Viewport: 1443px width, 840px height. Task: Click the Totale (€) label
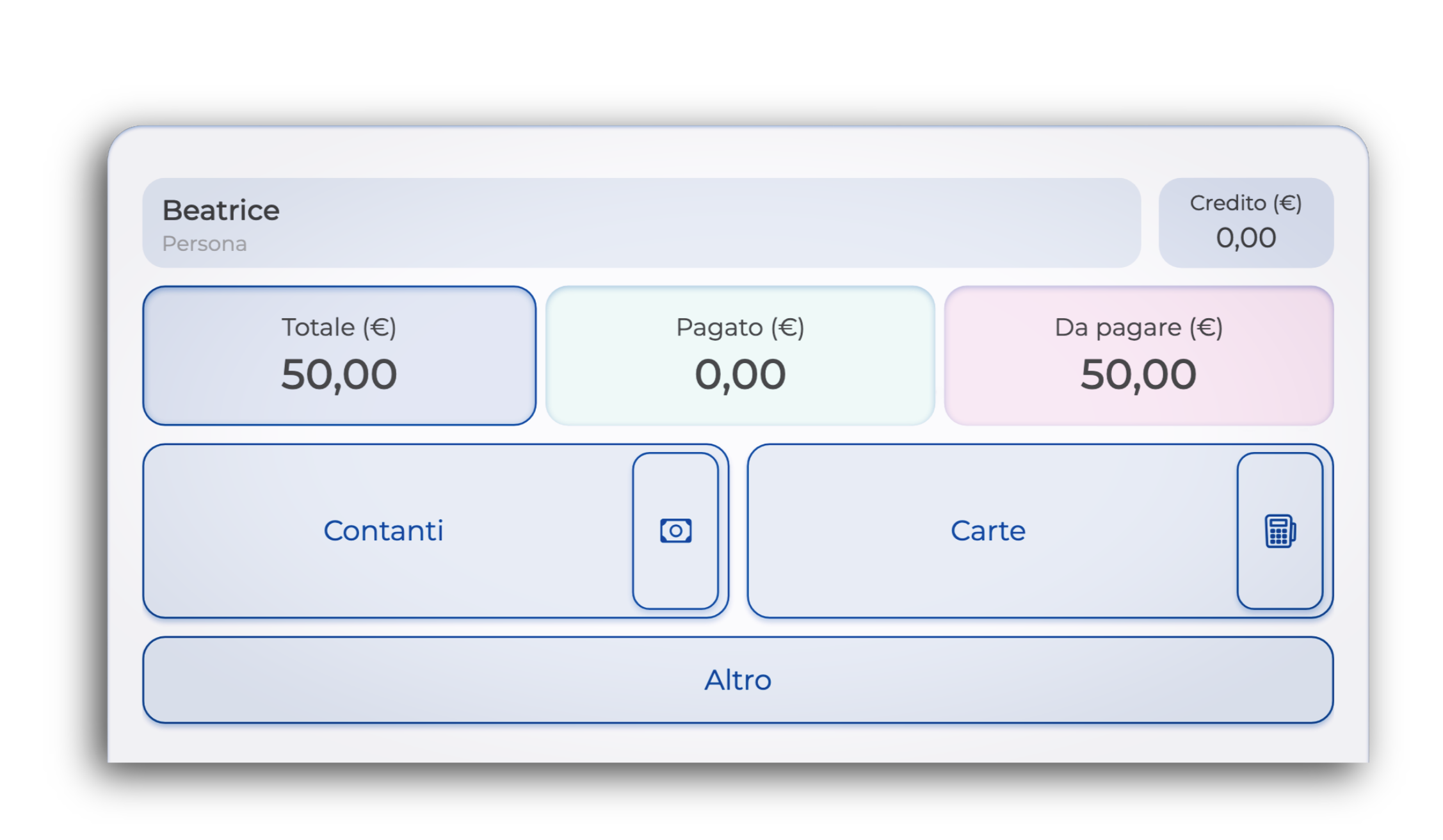point(339,327)
